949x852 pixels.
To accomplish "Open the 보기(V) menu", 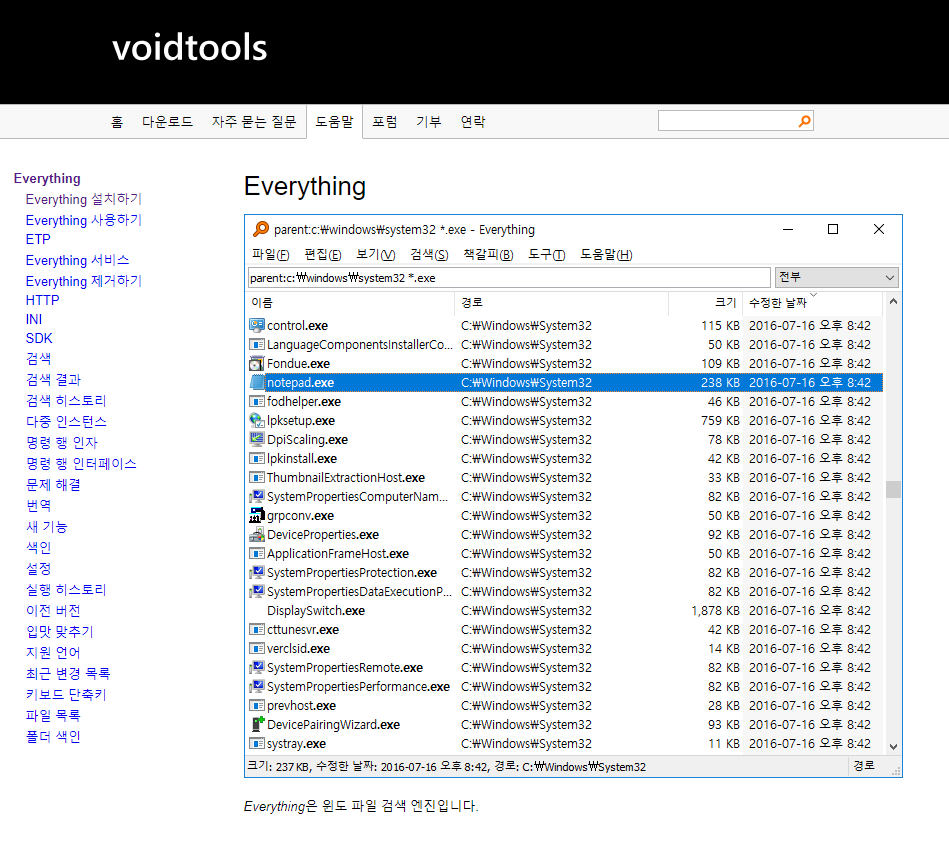I will click(375, 255).
